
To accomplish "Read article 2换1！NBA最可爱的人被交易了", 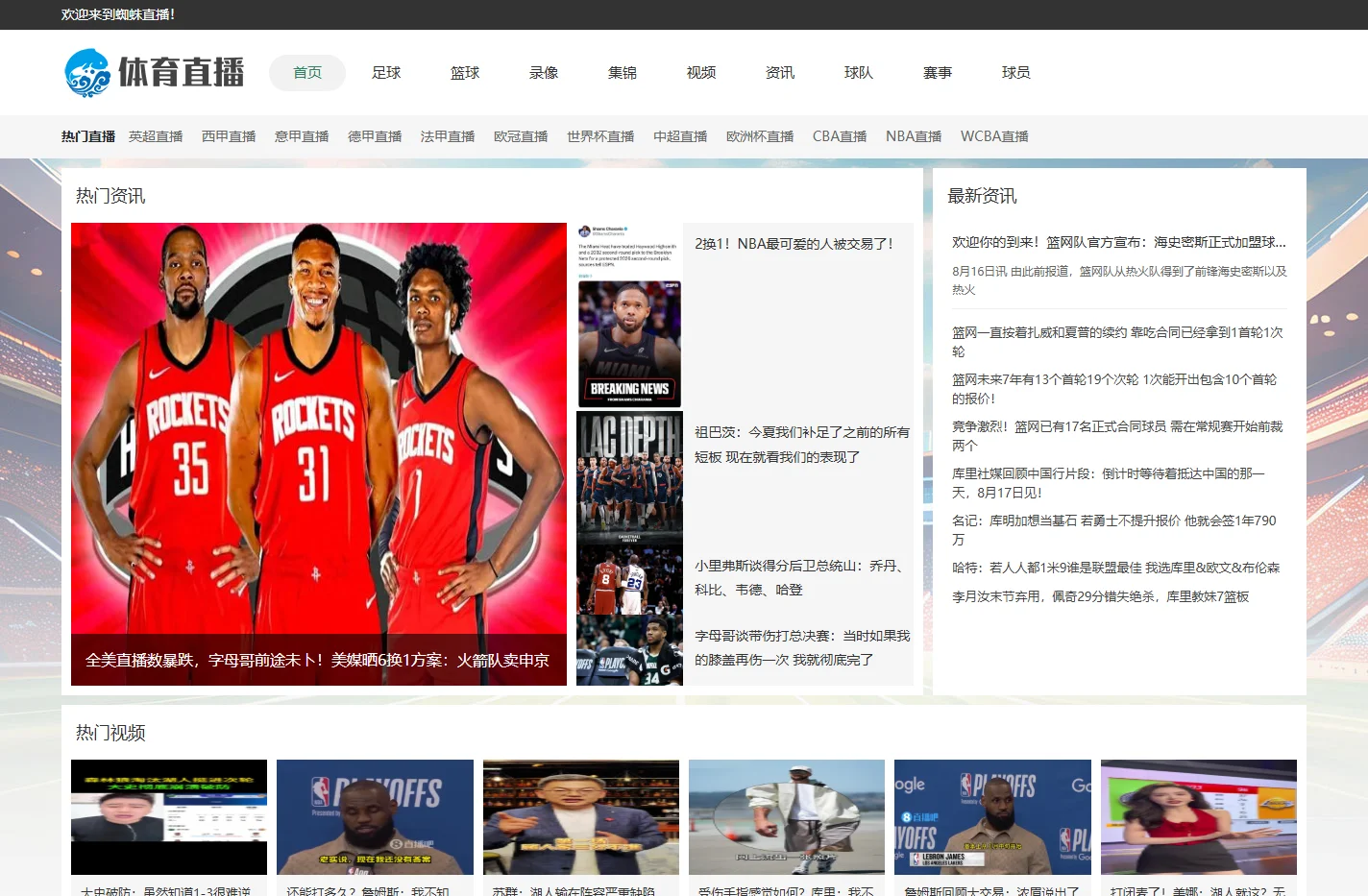I will (x=794, y=244).
